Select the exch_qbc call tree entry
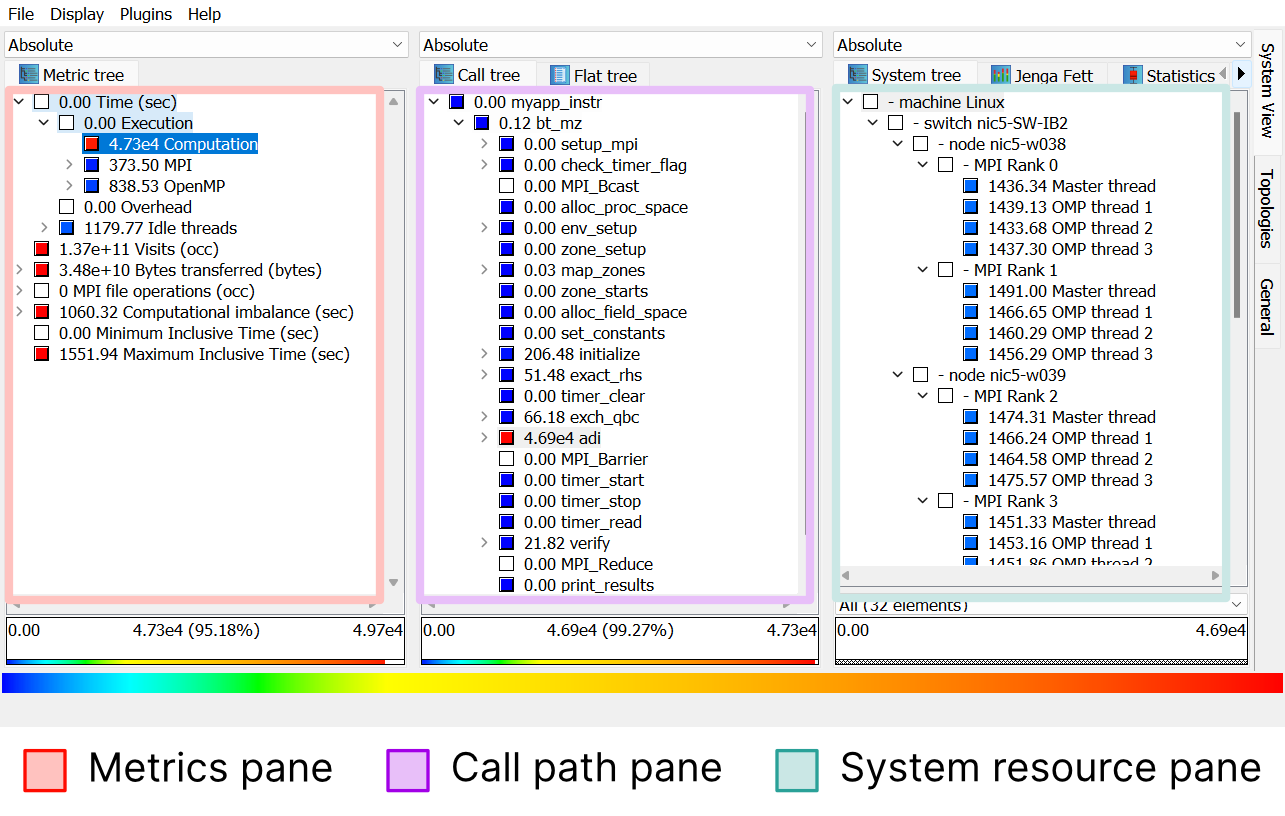 (x=581, y=417)
